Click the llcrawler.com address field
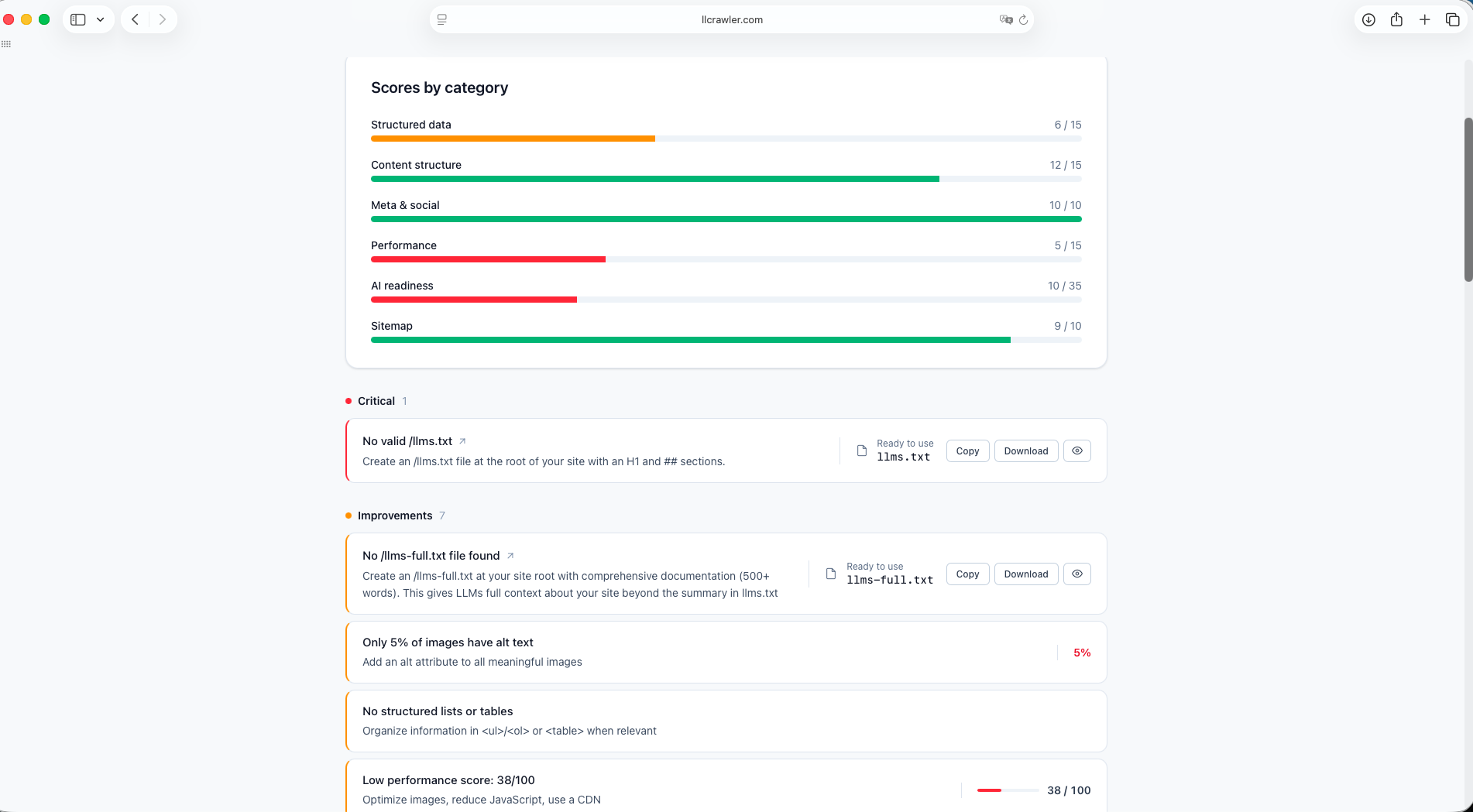The width and height of the screenshot is (1473, 812). click(x=731, y=19)
